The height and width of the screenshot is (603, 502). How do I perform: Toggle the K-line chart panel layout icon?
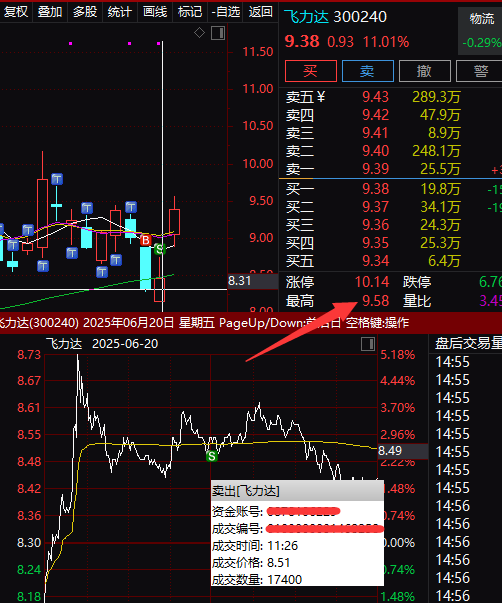(218, 33)
